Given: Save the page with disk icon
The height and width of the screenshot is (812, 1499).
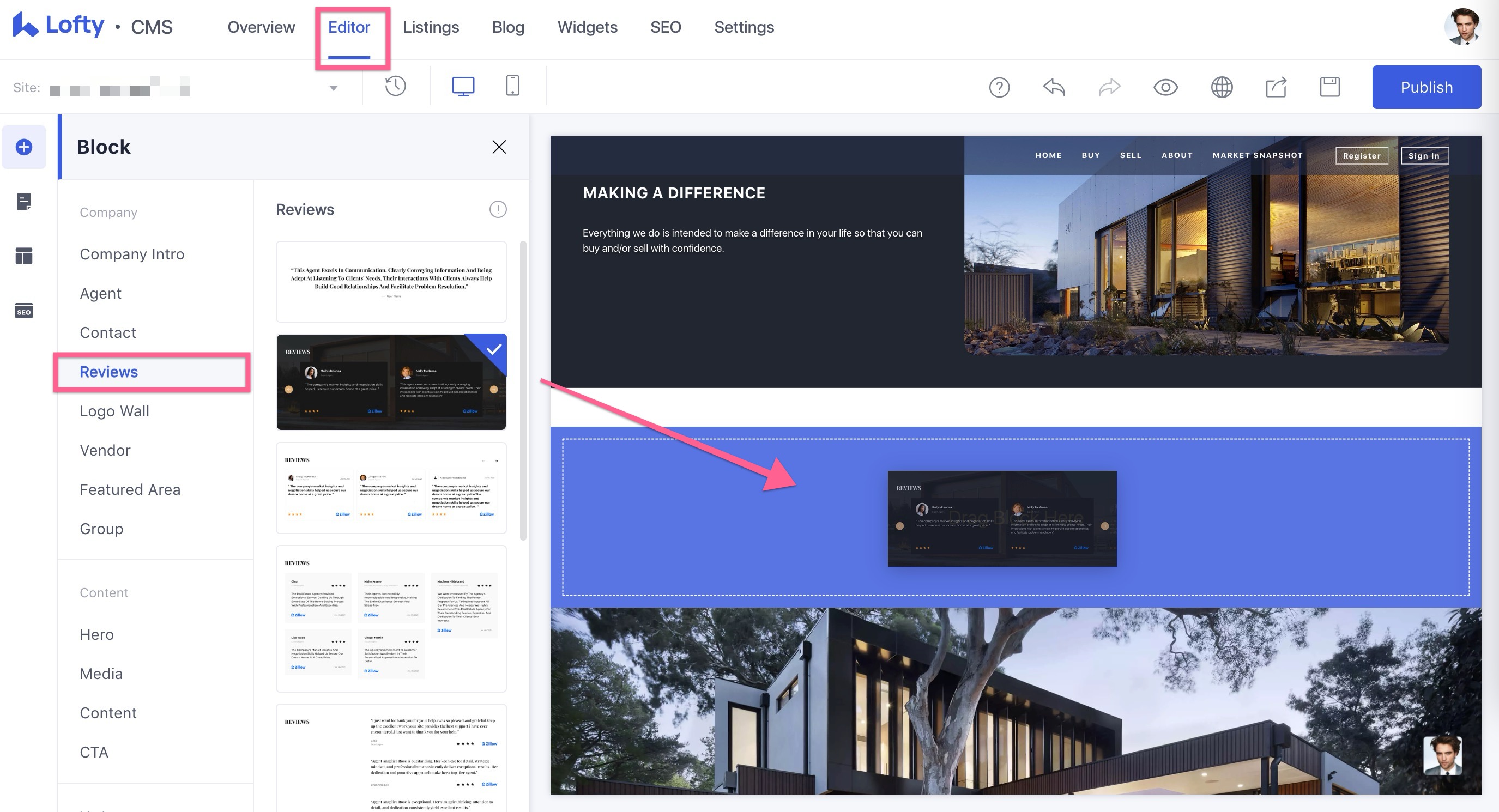Looking at the screenshot, I should (1329, 87).
